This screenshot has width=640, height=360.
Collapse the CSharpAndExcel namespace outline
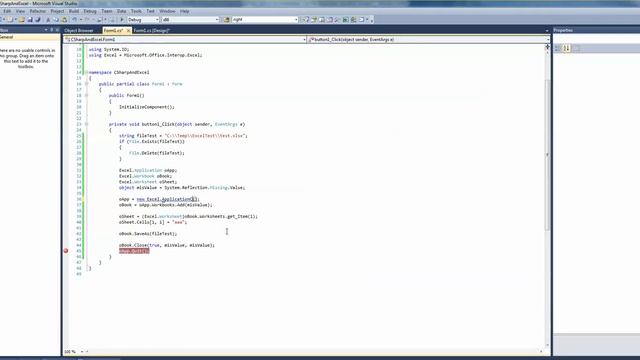[86, 72]
